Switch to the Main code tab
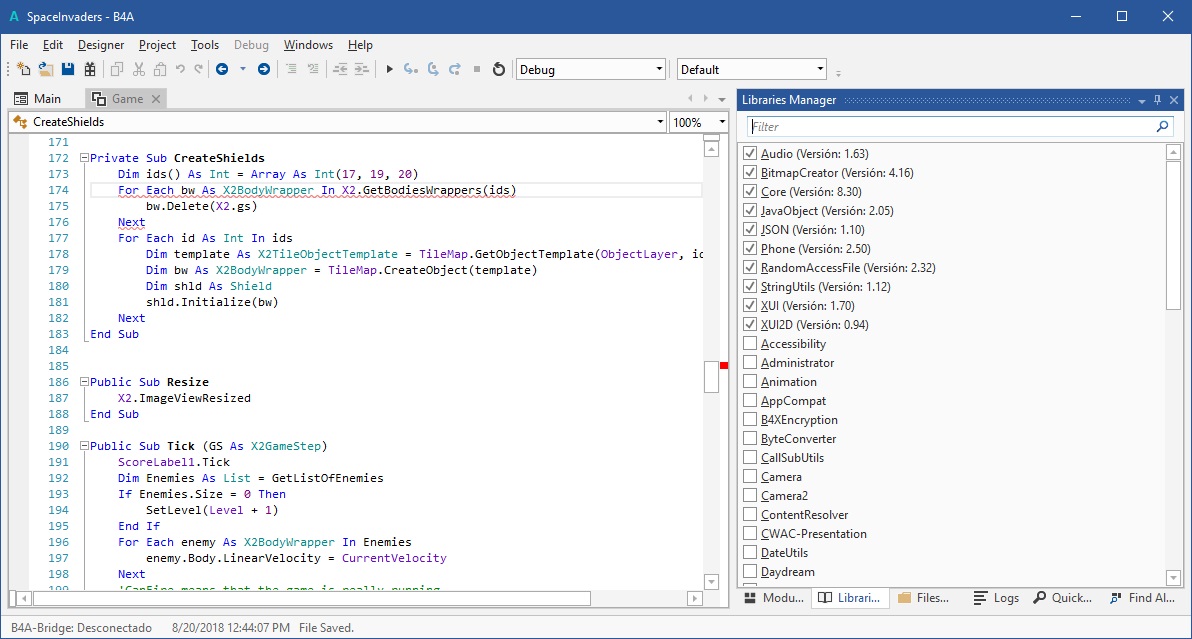 pyautogui.click(x=38, y=99)
